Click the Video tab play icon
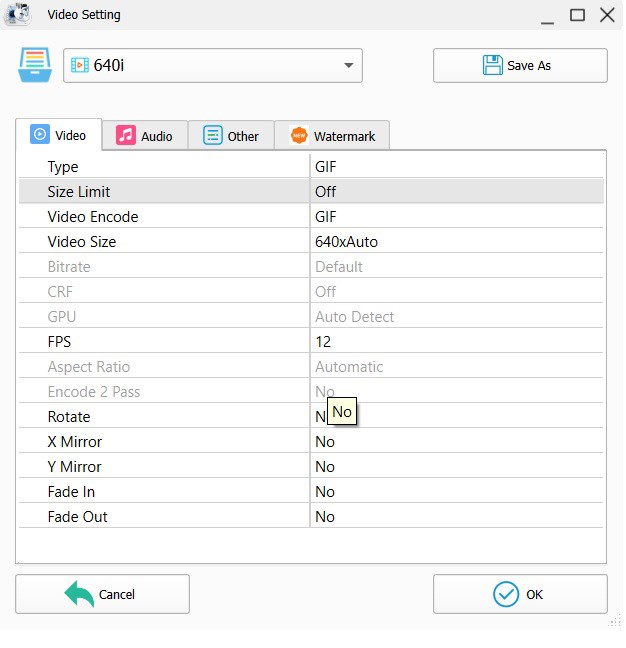Screen dimensions: 626x648 coord(40,135)
